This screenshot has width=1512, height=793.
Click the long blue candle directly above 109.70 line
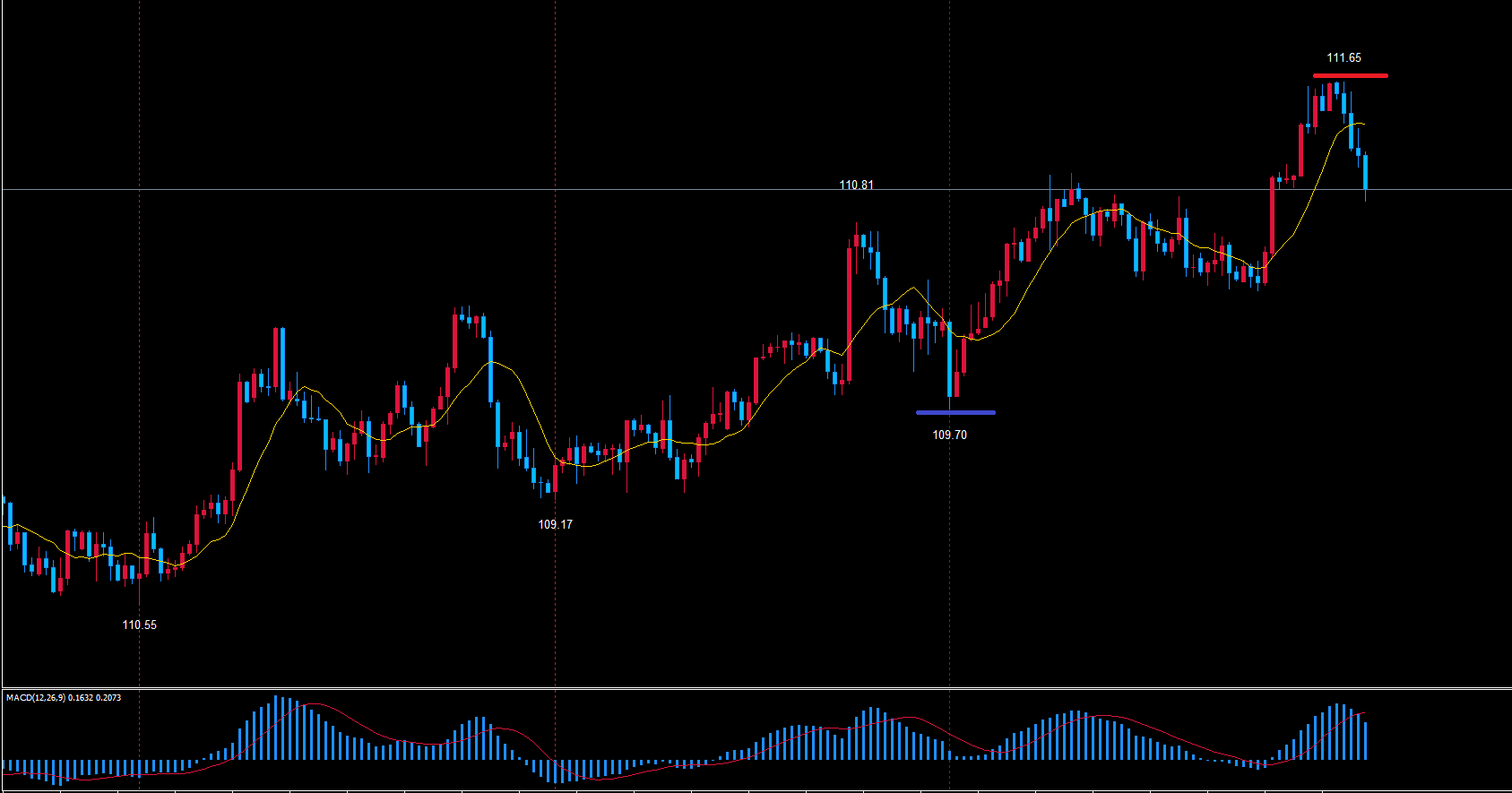950,360
